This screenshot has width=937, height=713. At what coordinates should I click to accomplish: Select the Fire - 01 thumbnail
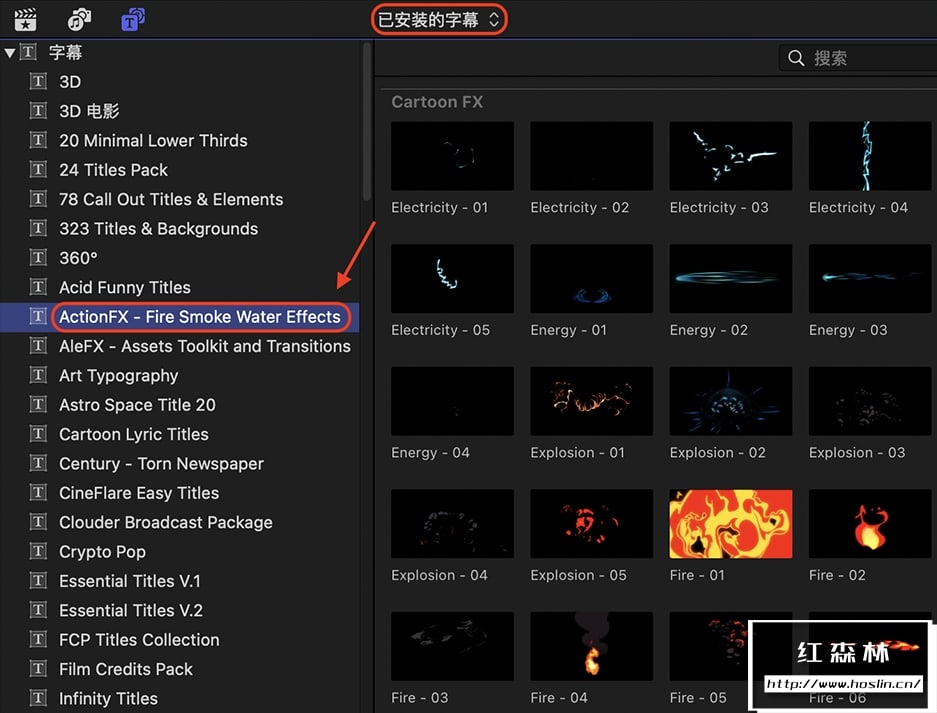click(731, 524)
